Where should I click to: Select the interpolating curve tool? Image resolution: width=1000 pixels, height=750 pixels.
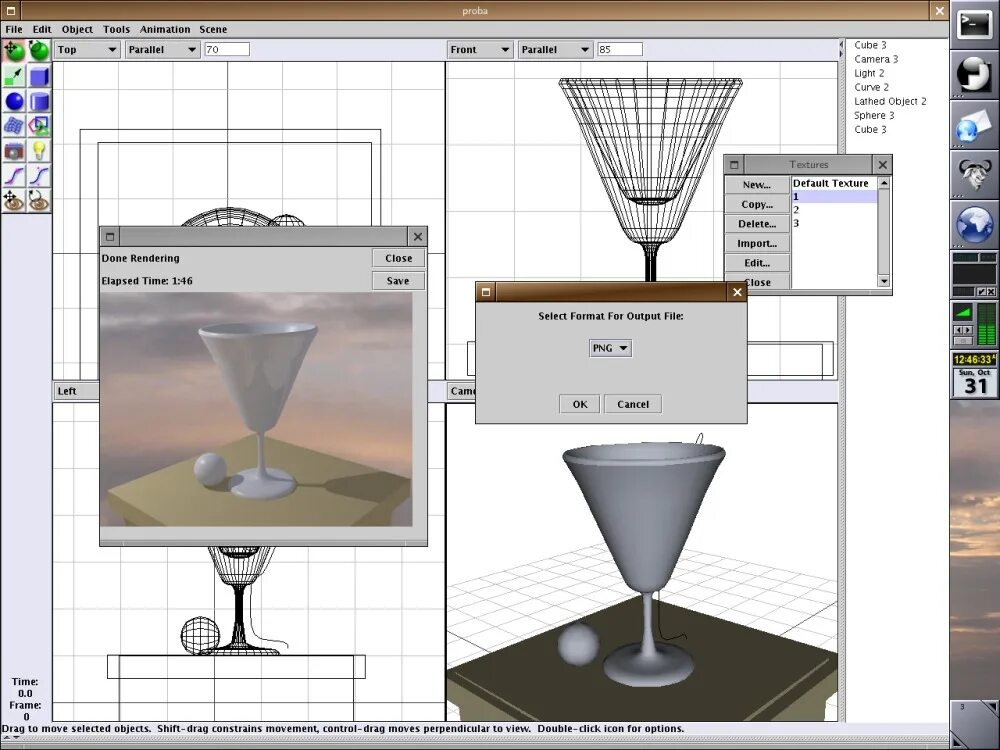[14, 176]
